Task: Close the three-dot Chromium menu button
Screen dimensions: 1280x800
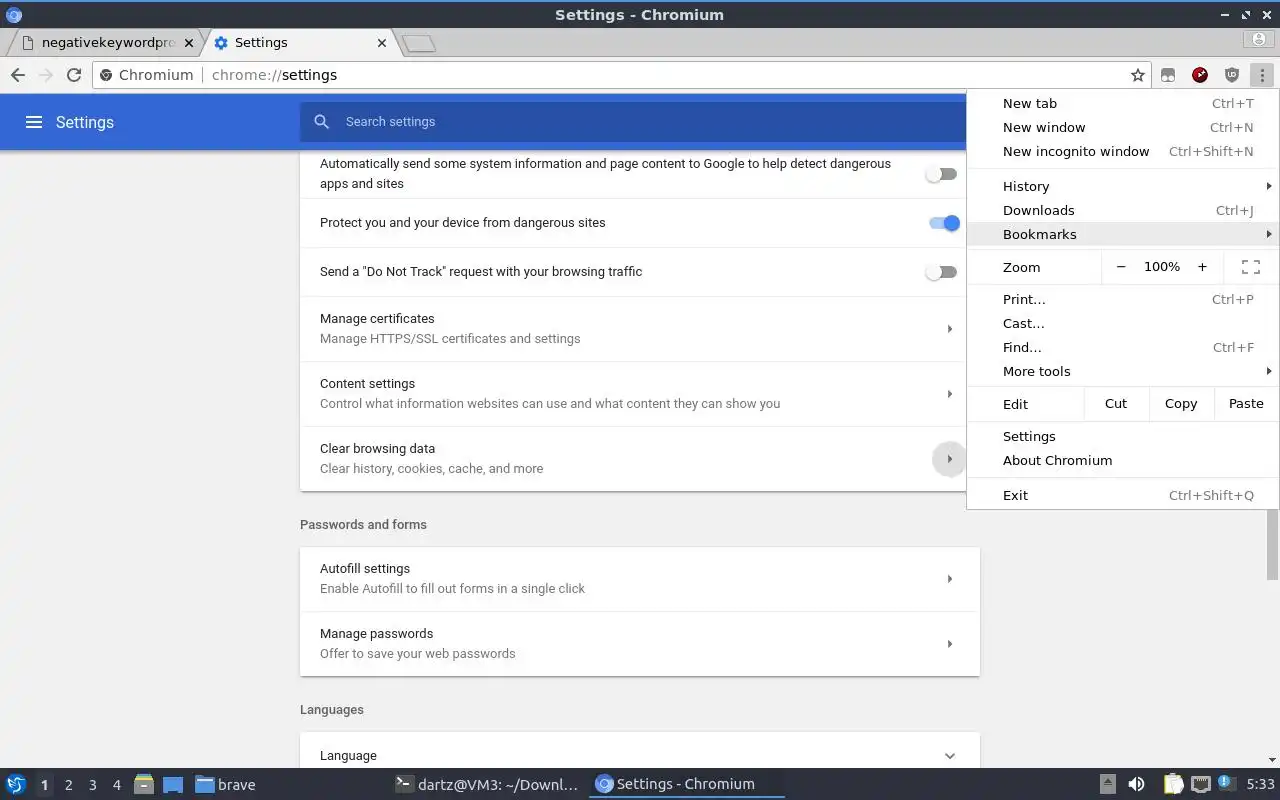Action: click(1262, 75)
